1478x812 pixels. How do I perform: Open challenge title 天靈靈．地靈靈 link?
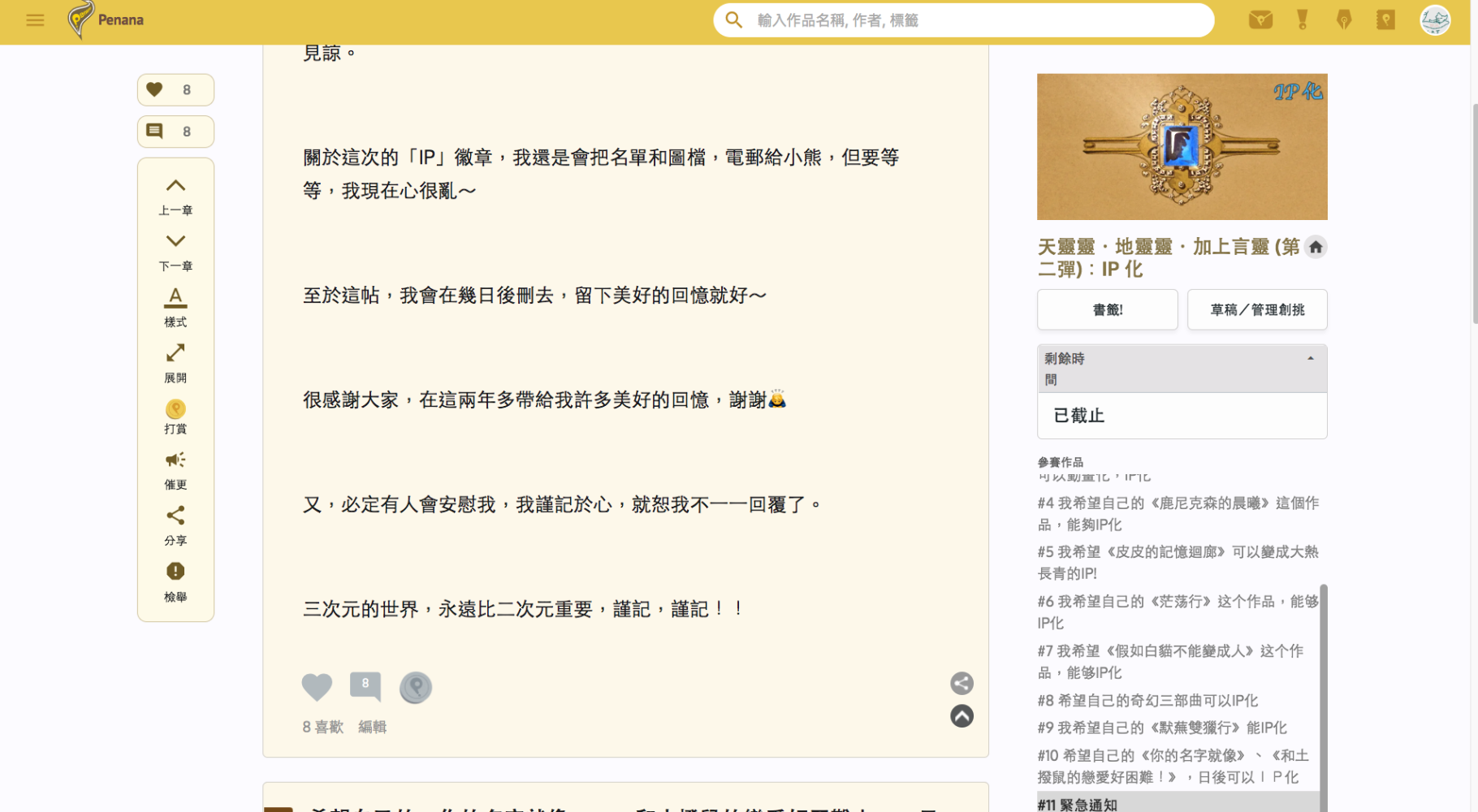(x=1169, y=257)
